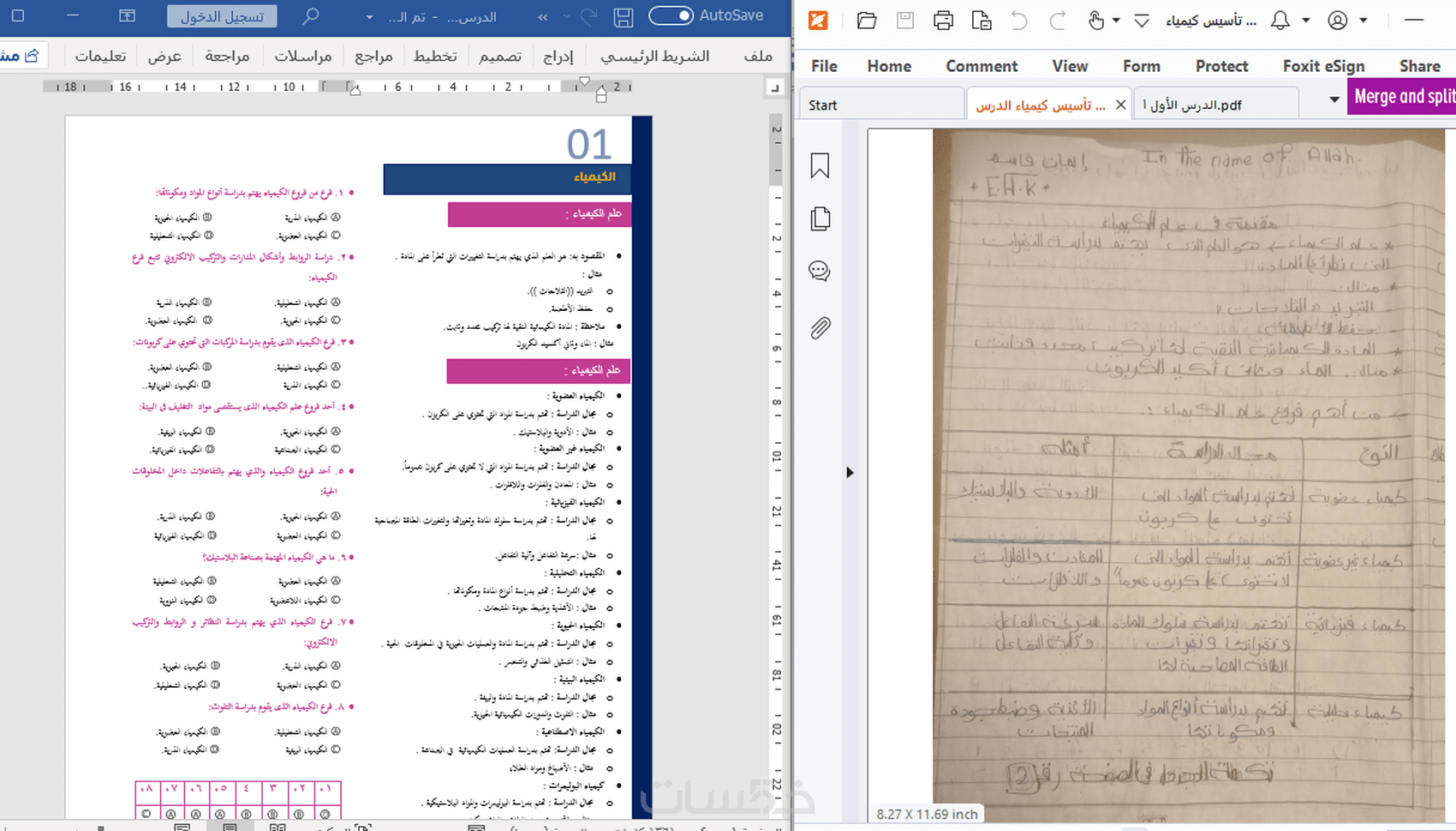Switch to the Start document tab
The width and height of the screenshot is (1456, 831).
881,105
